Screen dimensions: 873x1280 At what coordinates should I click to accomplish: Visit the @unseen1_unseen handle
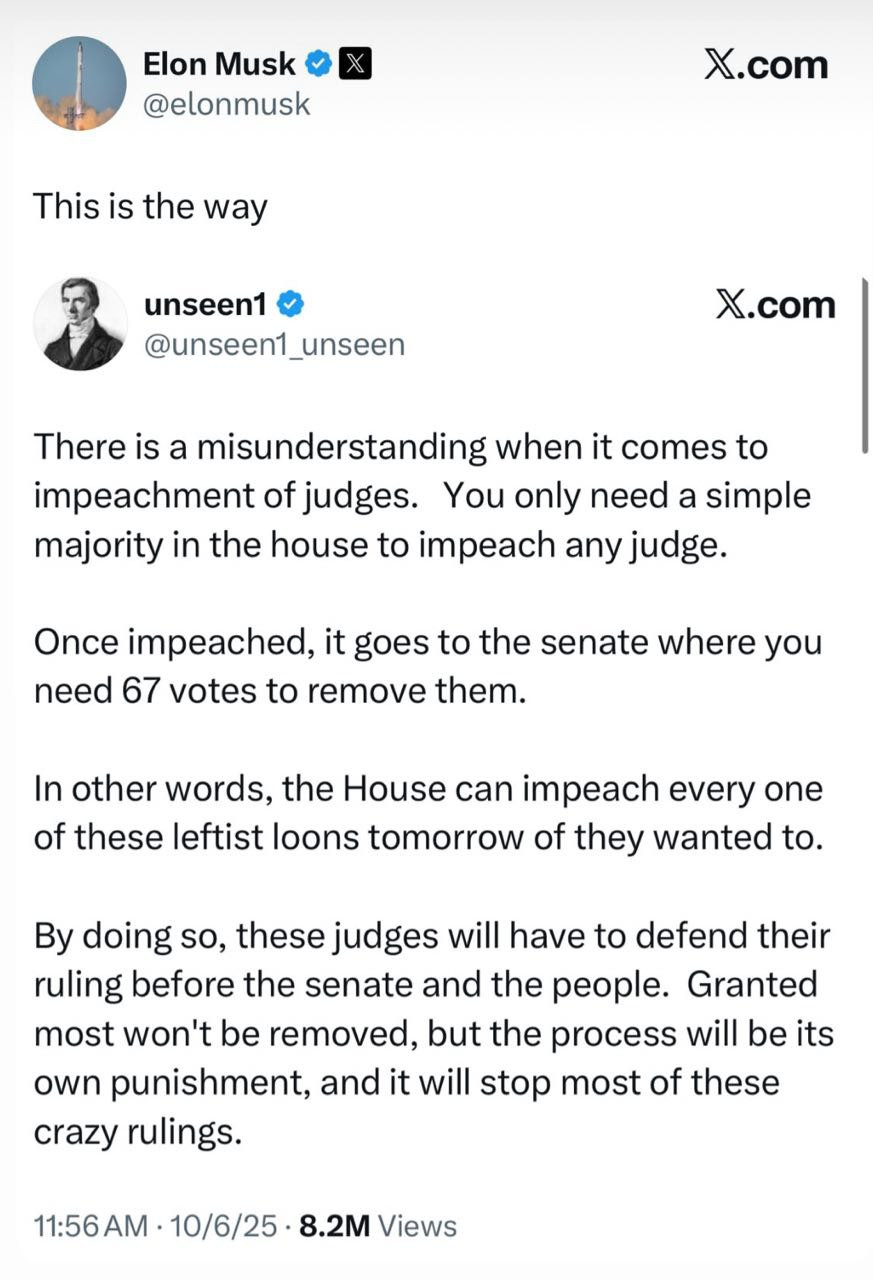[x=275, y=344]
